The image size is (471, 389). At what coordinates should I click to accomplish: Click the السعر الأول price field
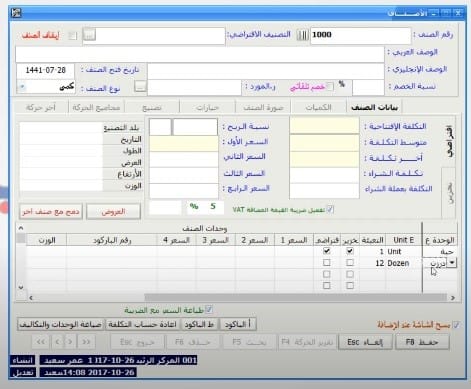pos(183,143)
